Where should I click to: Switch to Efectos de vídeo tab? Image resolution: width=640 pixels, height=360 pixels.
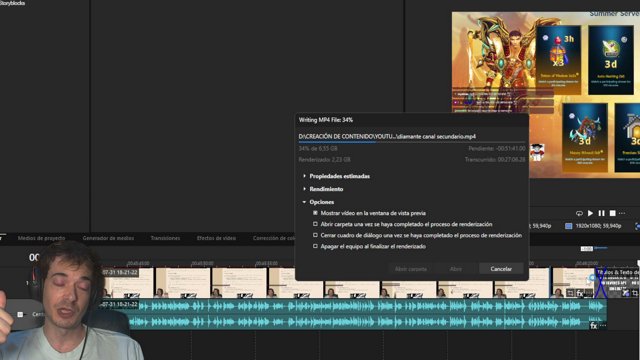[216, 238]
